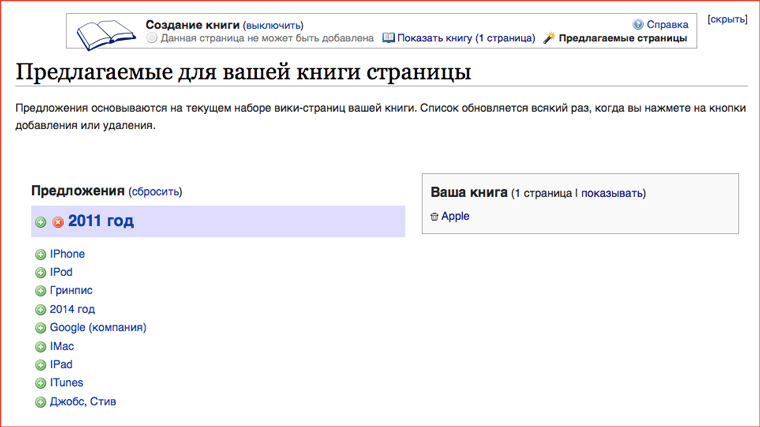Click выключить to disable book creator
Image resolution: width=760 pixels, height=427 pixels.
(274, 25)
